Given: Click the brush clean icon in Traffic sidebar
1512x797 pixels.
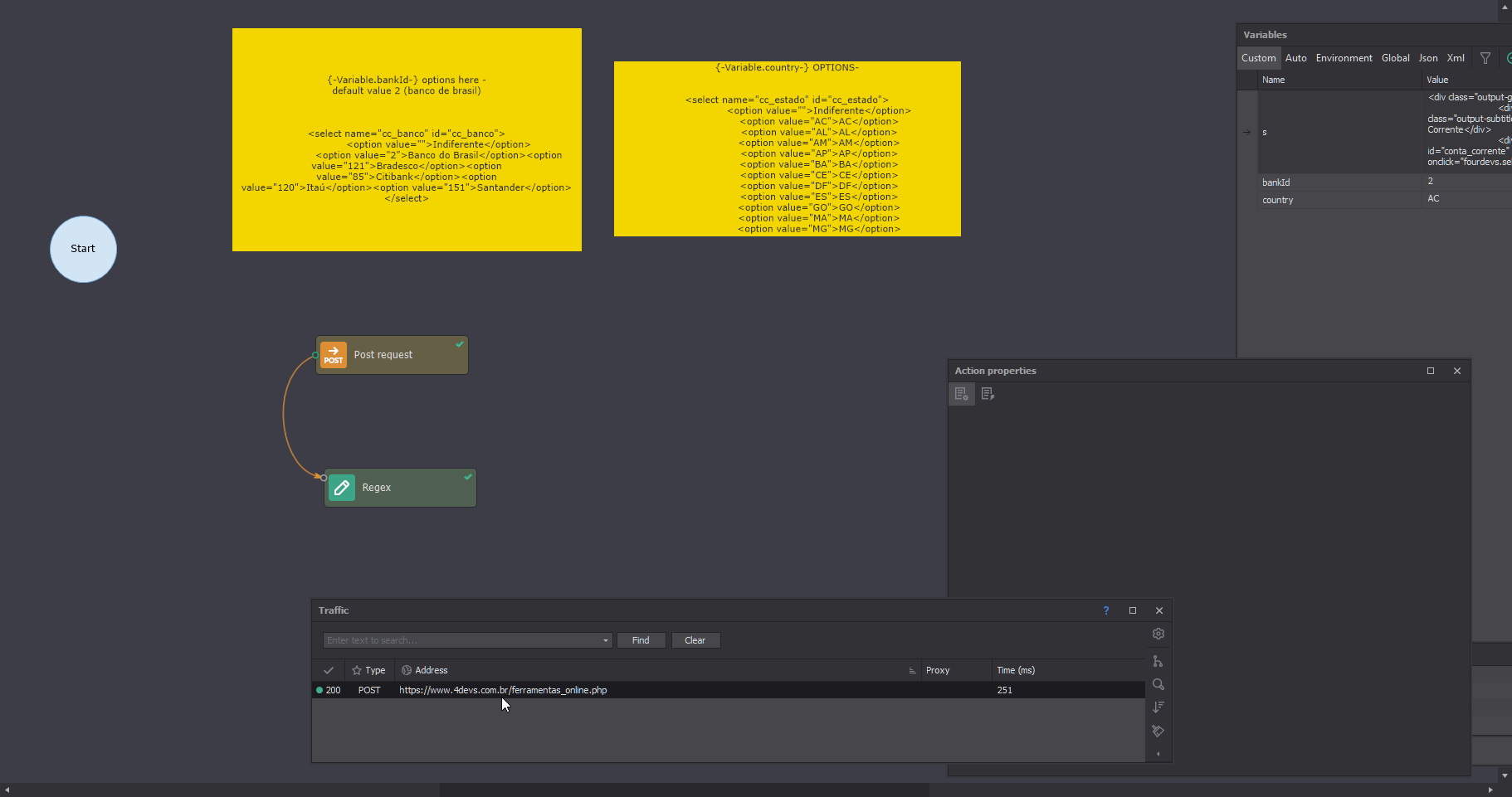Looking at the screenshot, I should click(1158, 731).
